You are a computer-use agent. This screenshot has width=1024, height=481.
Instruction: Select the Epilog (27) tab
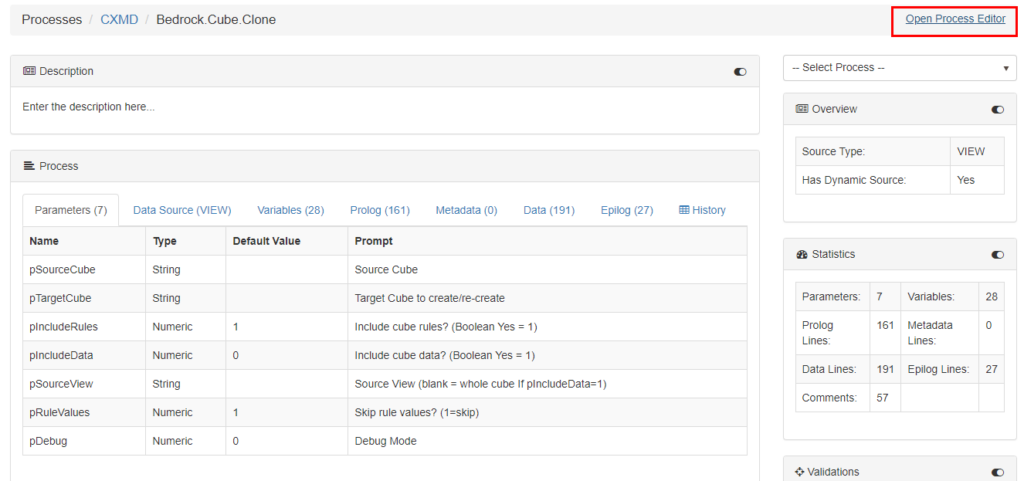(x=627, y=210)
